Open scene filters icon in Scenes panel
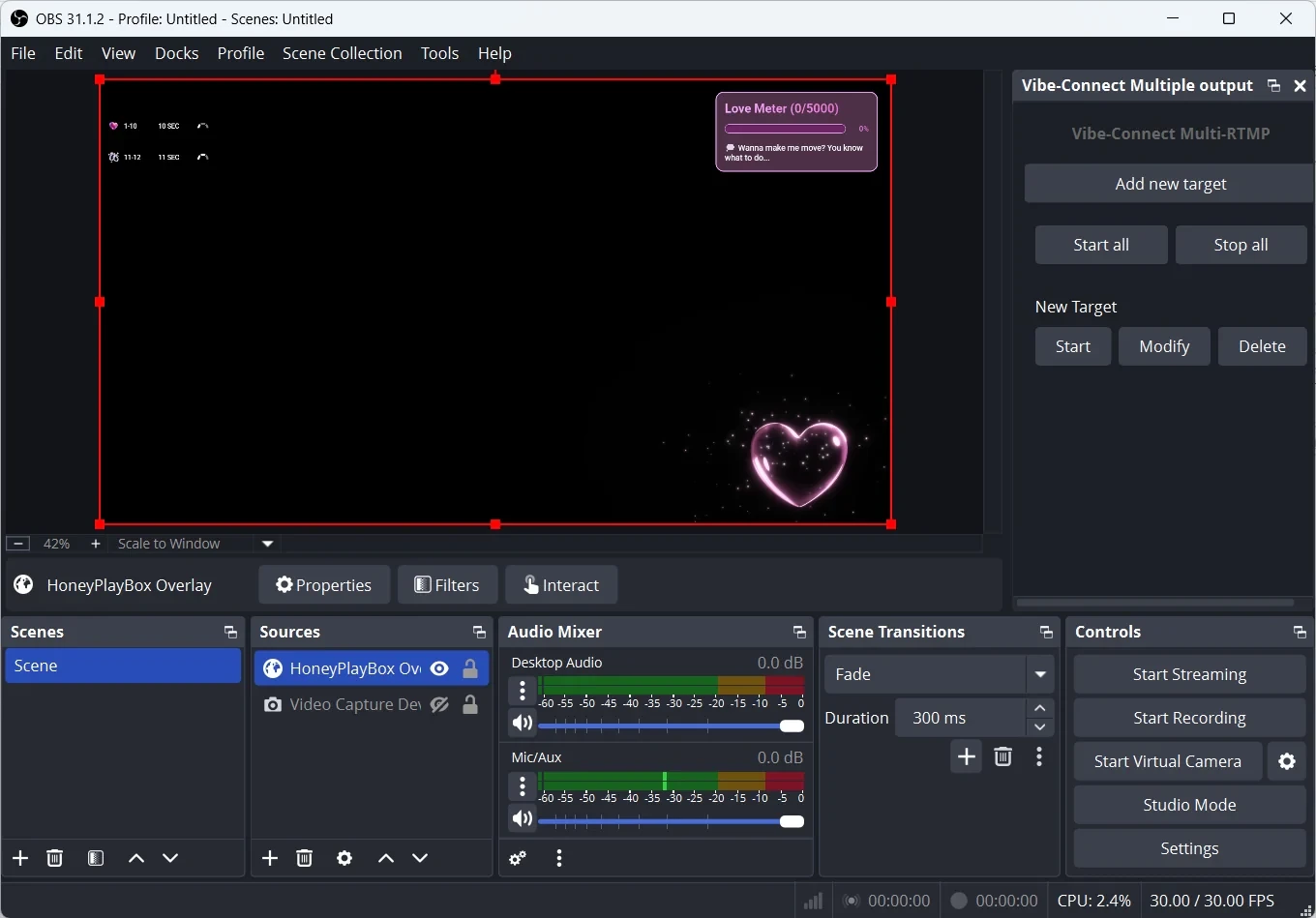1316x918 pixels. click(x=96, y=858)
